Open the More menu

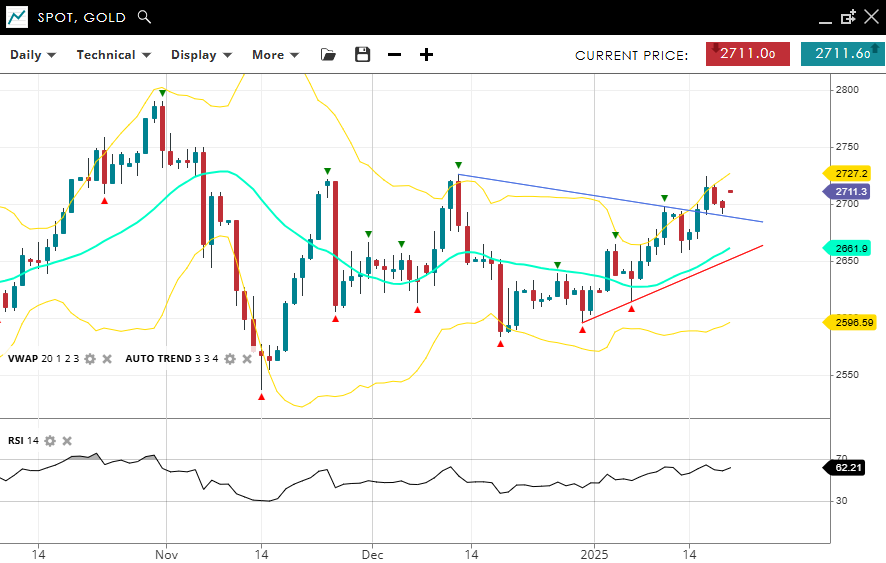[275, 55]
